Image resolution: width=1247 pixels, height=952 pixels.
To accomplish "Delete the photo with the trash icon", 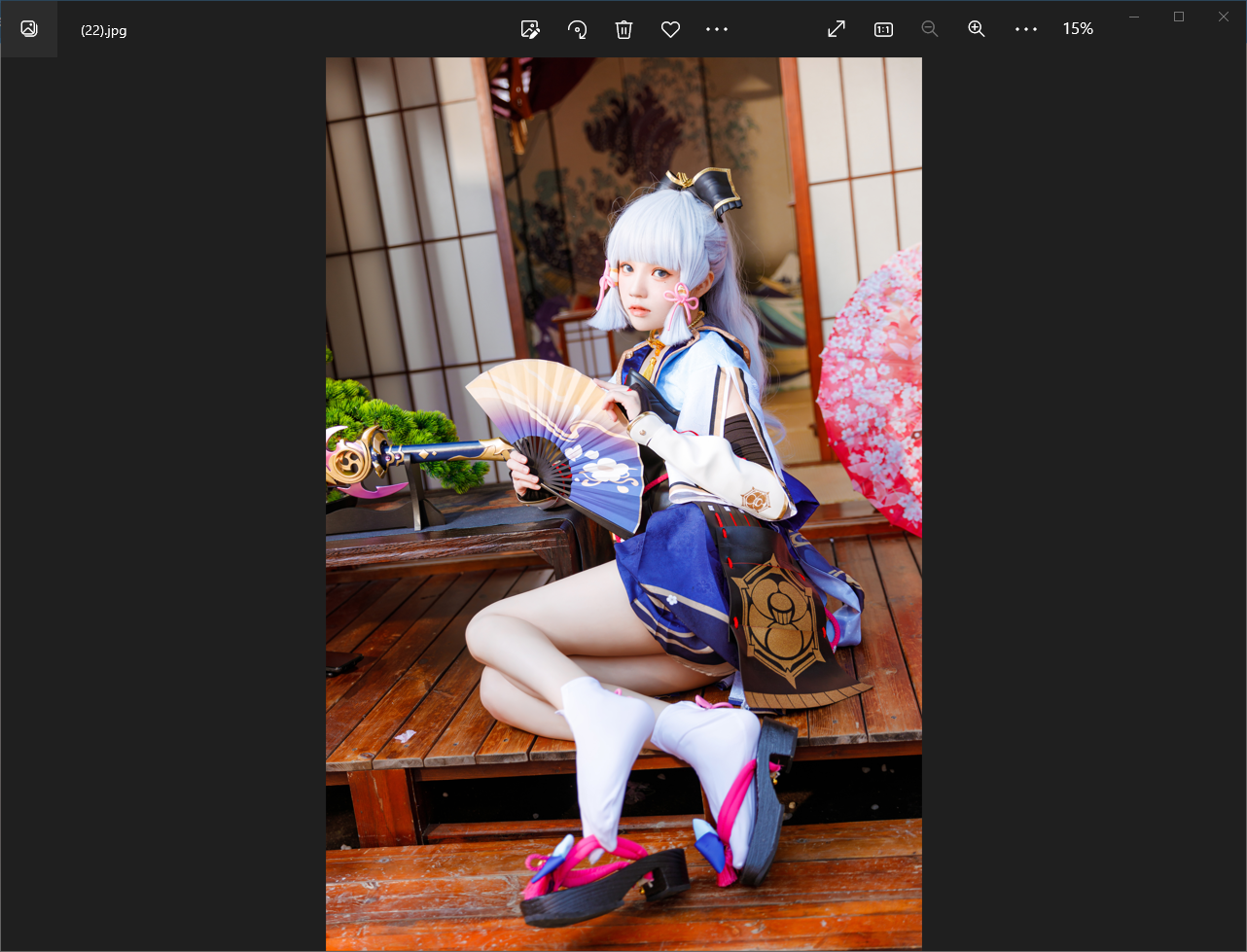I will click(623, 29).
